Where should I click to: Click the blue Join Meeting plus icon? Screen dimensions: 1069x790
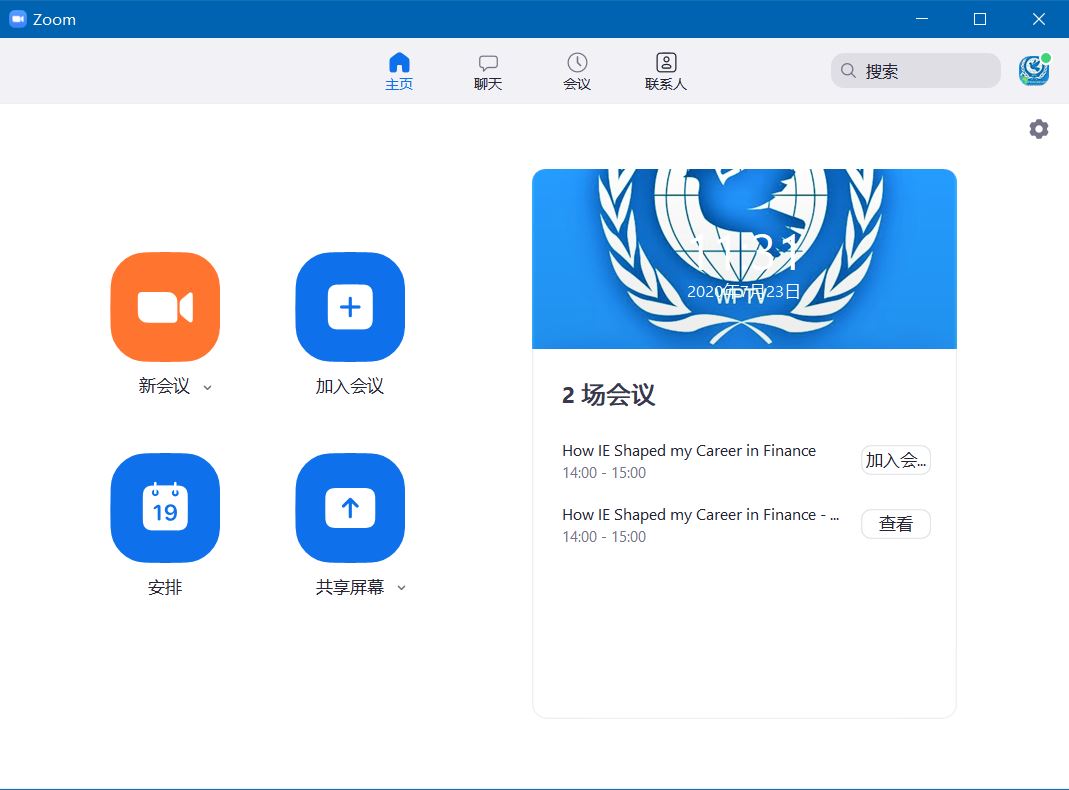350,307
